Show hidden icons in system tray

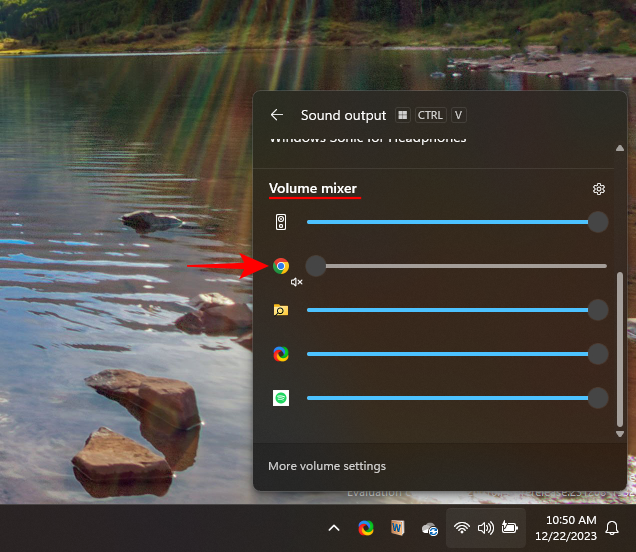334,528
